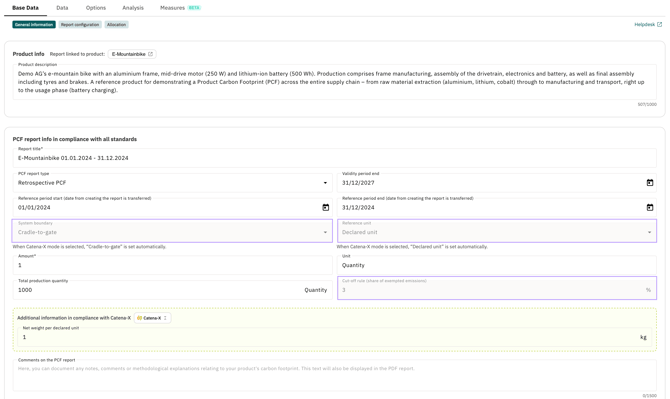Image resolution: width=670 pixels, height=399 pixels.
Task: Click the Report linked to product label
Action: pos(77,54)
